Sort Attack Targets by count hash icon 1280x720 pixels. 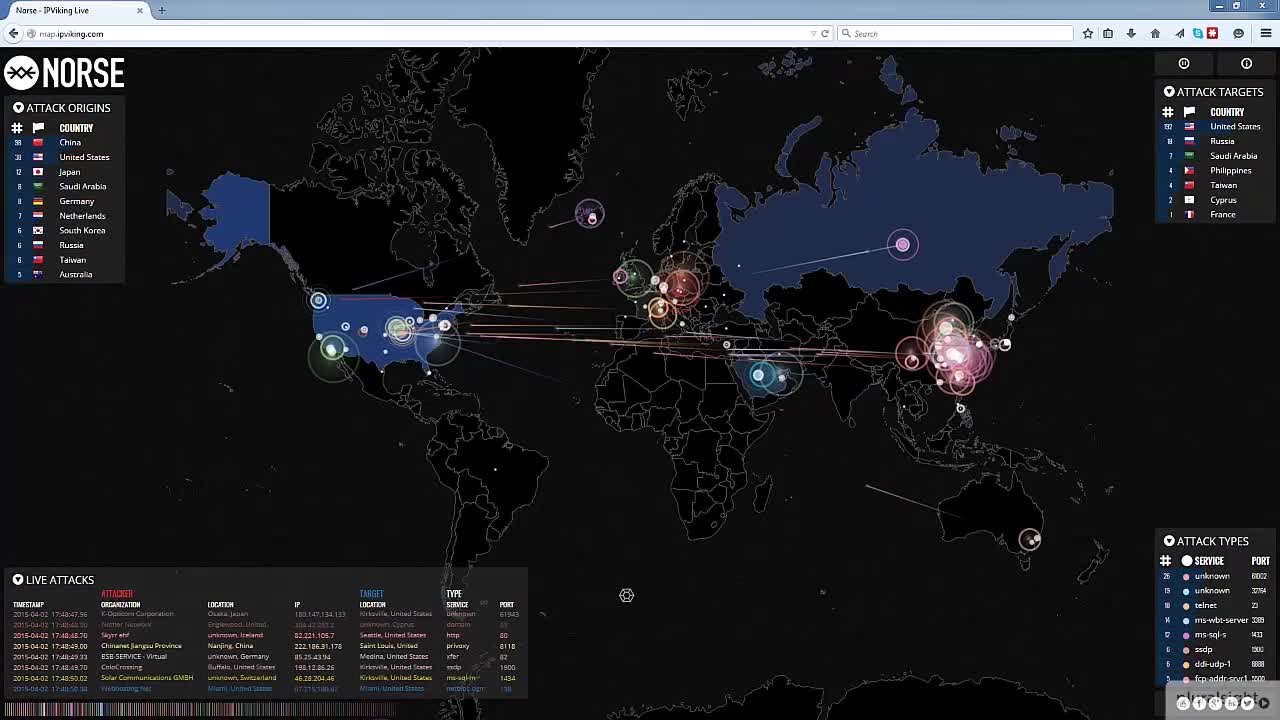tap(1167, 112)
